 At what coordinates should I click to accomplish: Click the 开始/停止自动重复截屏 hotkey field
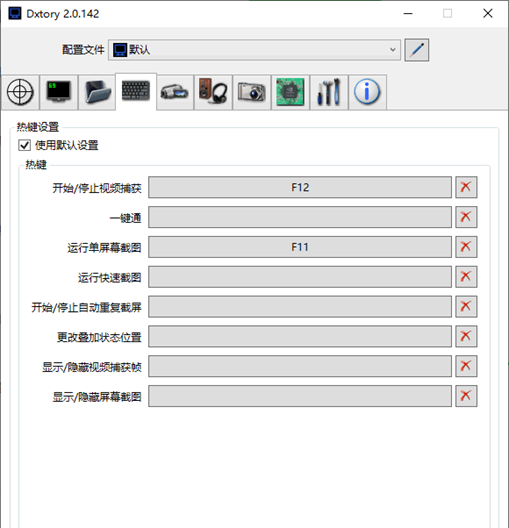300,306
